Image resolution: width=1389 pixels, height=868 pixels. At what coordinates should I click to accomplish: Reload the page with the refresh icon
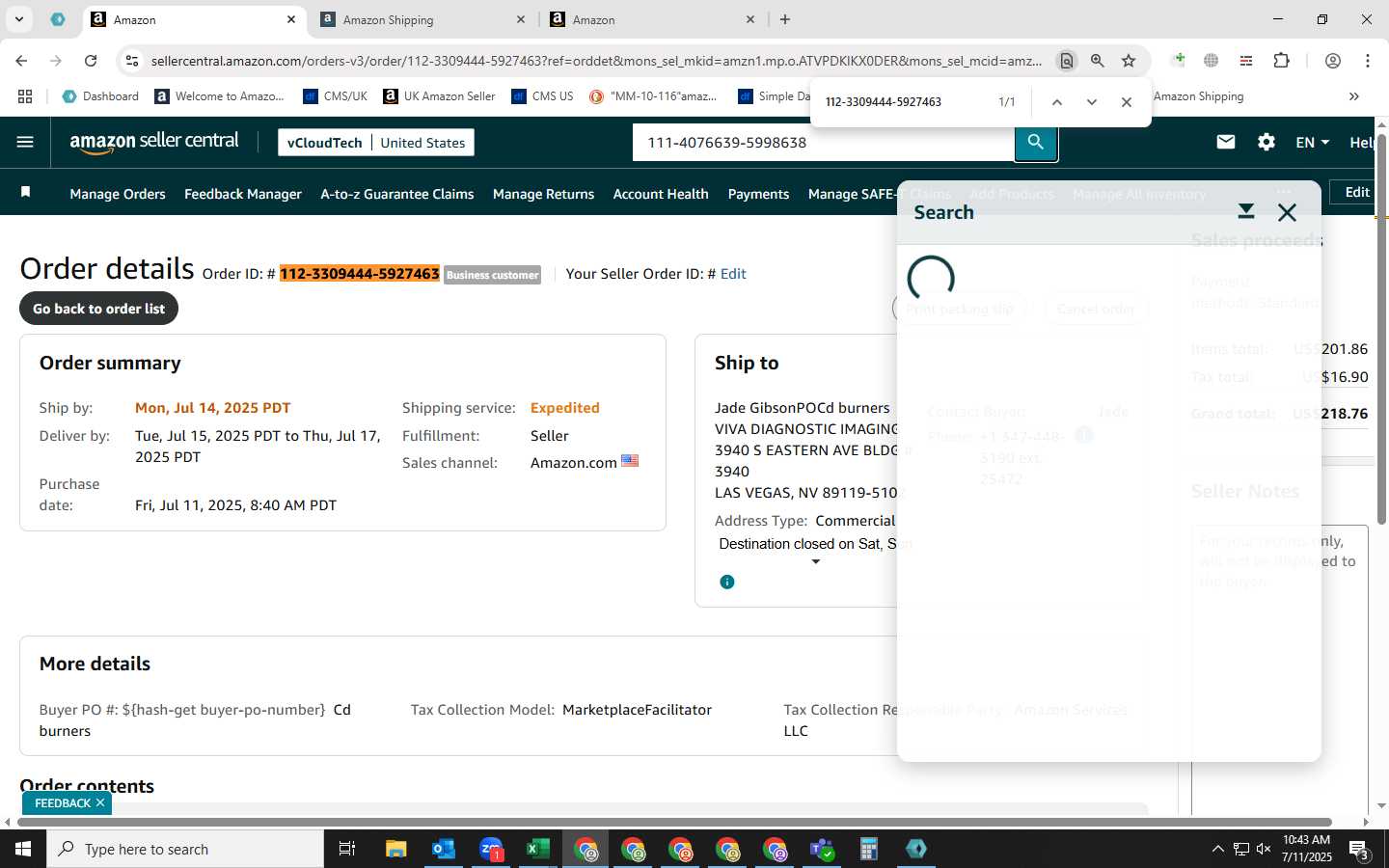[x=91, y=61]
